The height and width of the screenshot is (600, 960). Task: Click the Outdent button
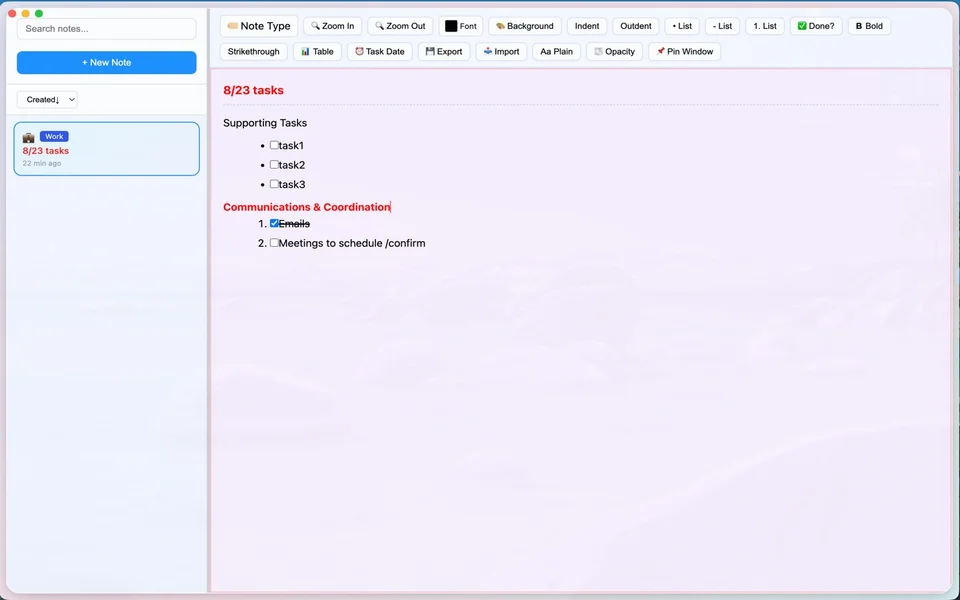[636, 26]
